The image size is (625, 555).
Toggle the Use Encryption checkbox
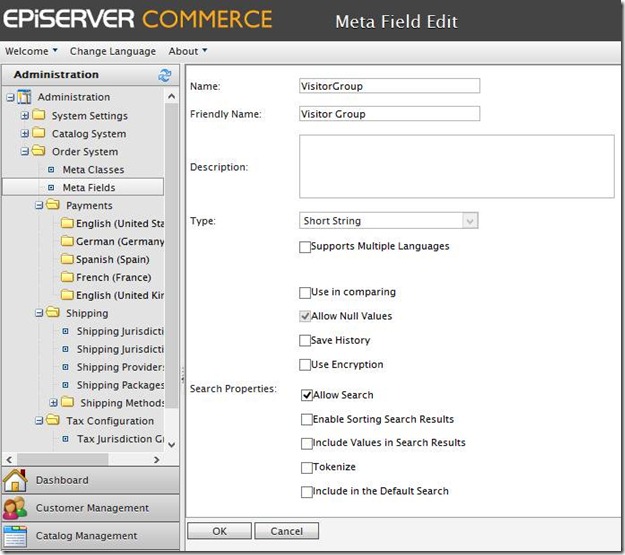tap(306, 365)
